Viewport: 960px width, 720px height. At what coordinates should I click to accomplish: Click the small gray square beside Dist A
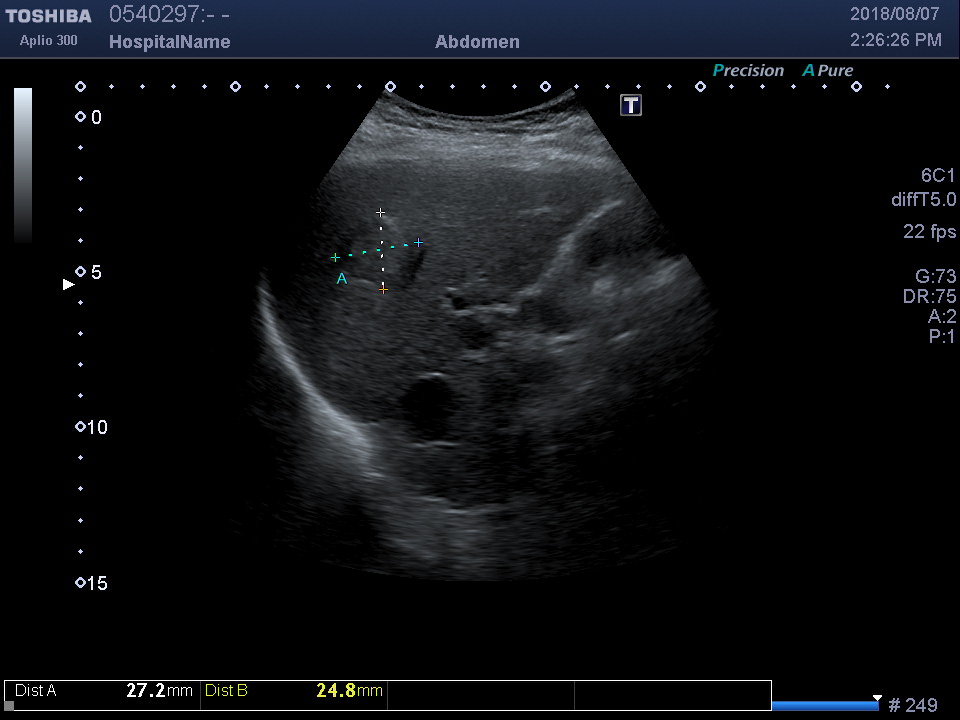[9, 706]
